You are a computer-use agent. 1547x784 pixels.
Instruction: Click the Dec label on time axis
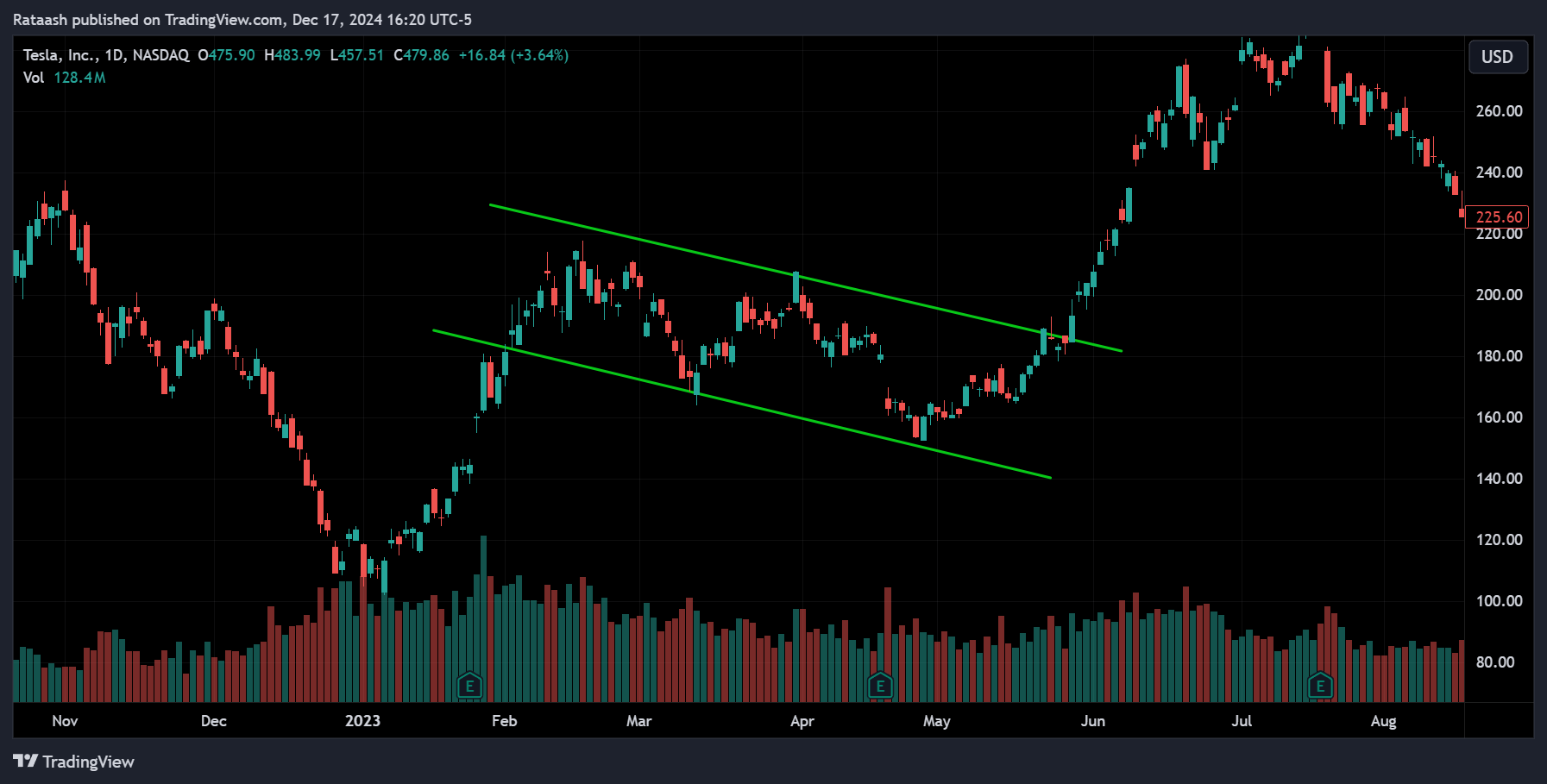pos(213,721)
